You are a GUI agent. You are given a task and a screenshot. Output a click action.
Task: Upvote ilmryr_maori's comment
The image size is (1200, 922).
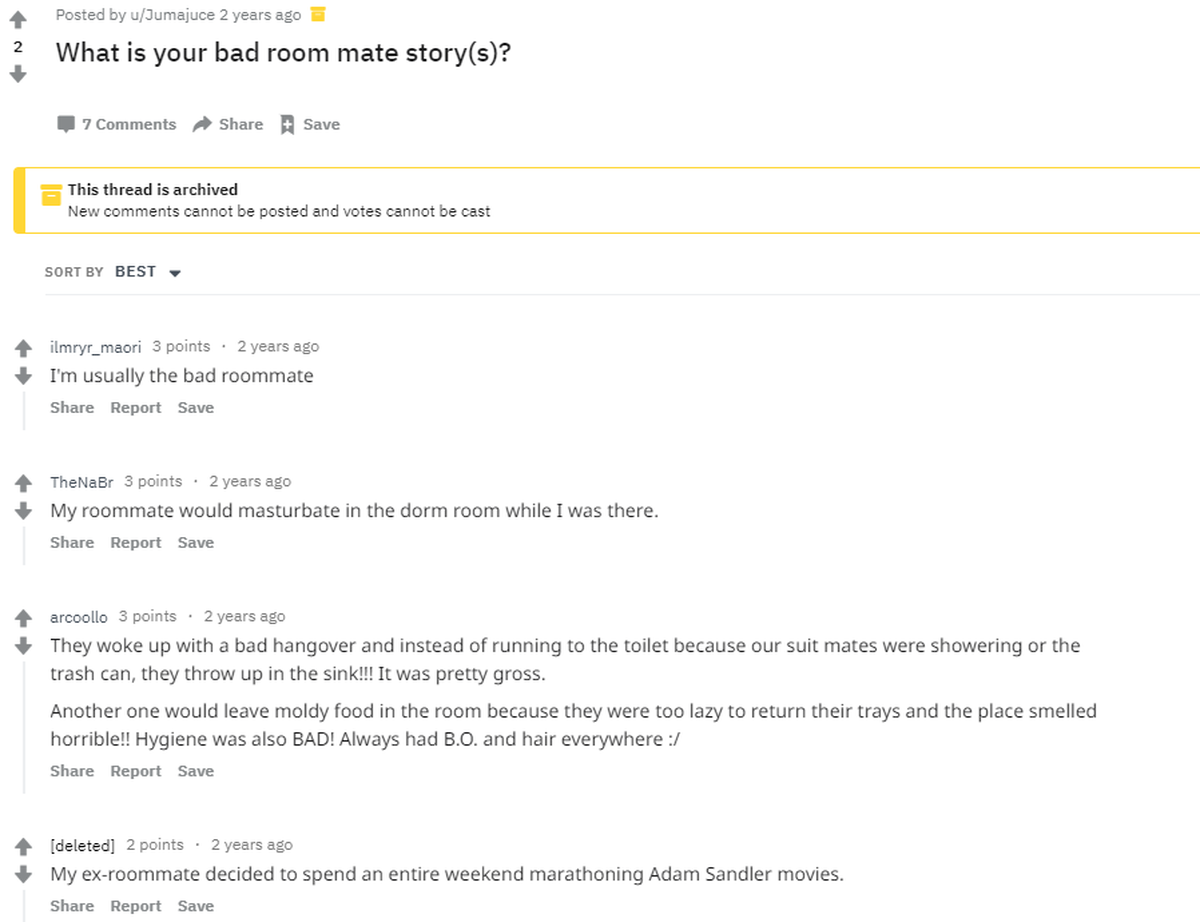[x=24, y=349]
